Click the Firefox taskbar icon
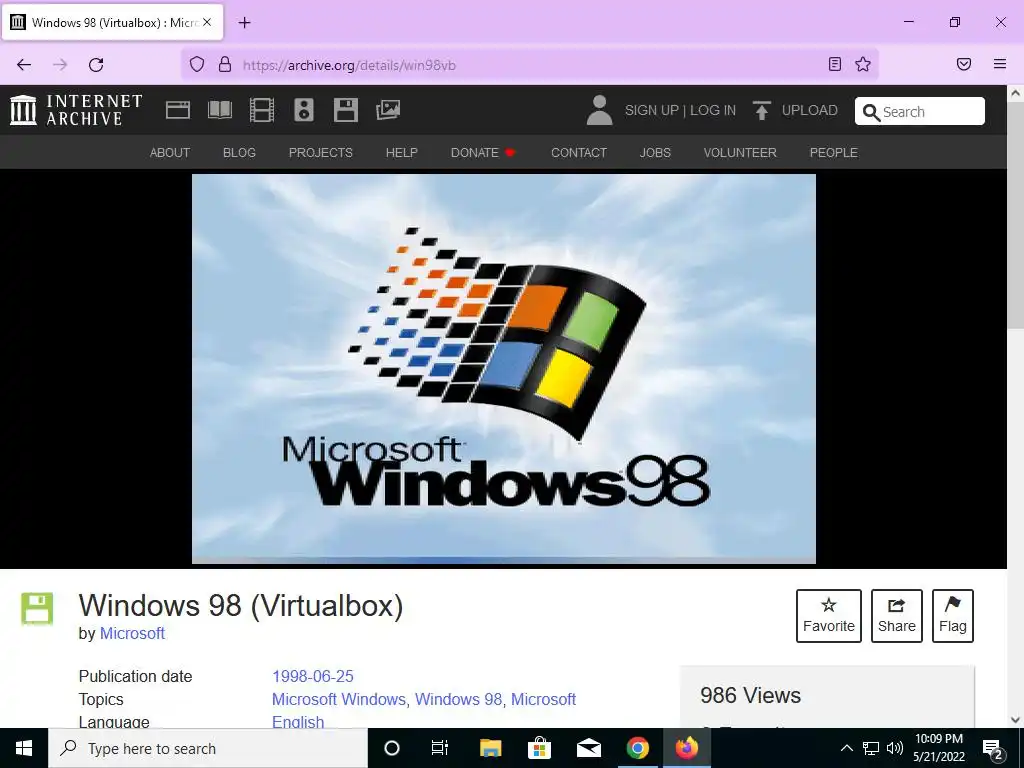 coord(687,748)
